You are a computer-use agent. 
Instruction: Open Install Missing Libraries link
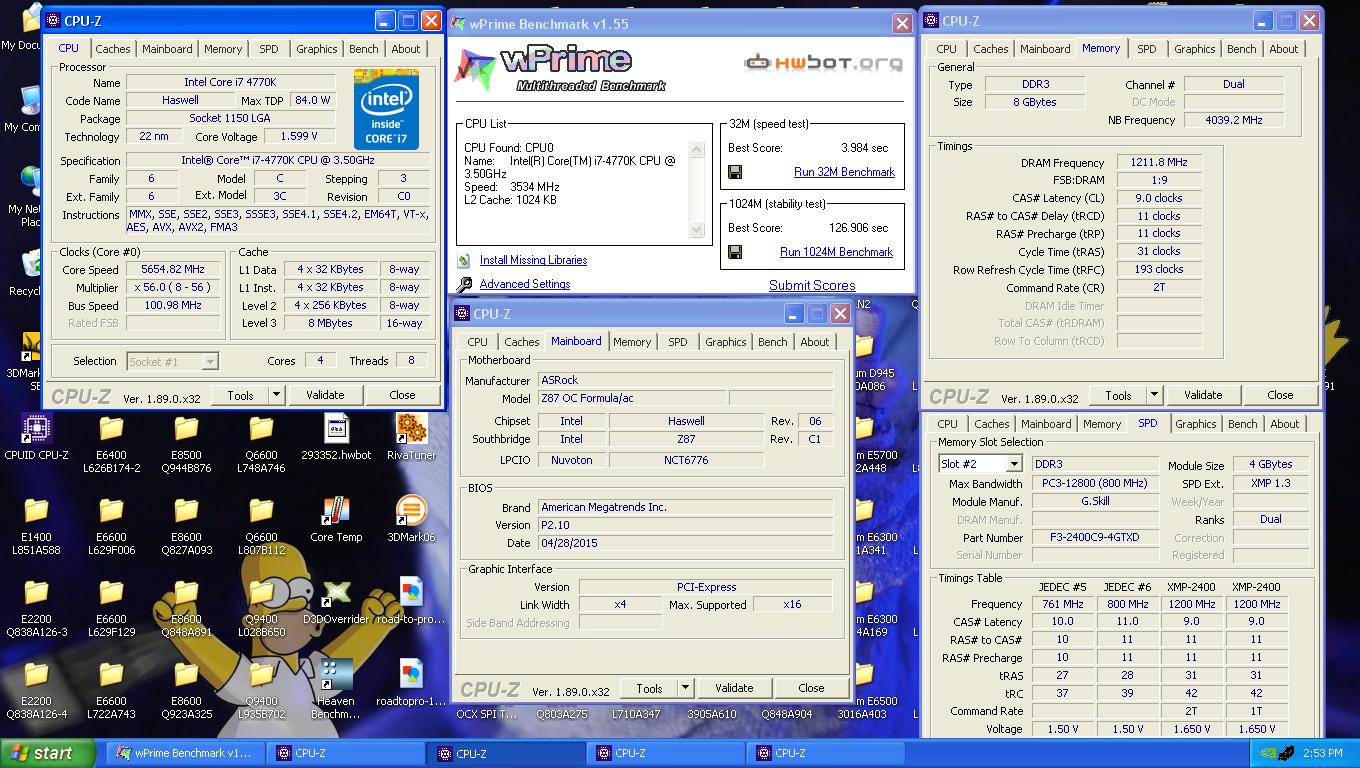pos(533,260)
